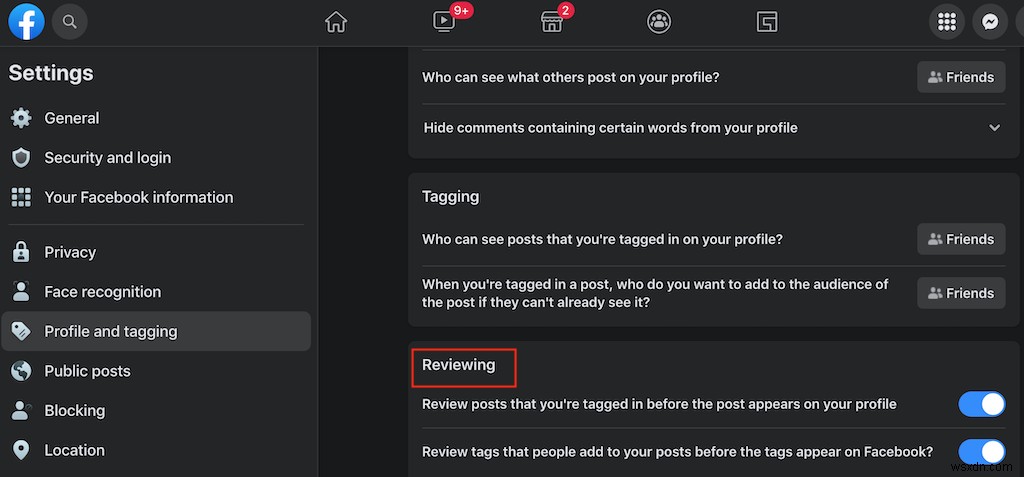Open Friends audience selector for others' posts on profile
The width and height of the screenshot is (1024, 477).
coord(961,77)
